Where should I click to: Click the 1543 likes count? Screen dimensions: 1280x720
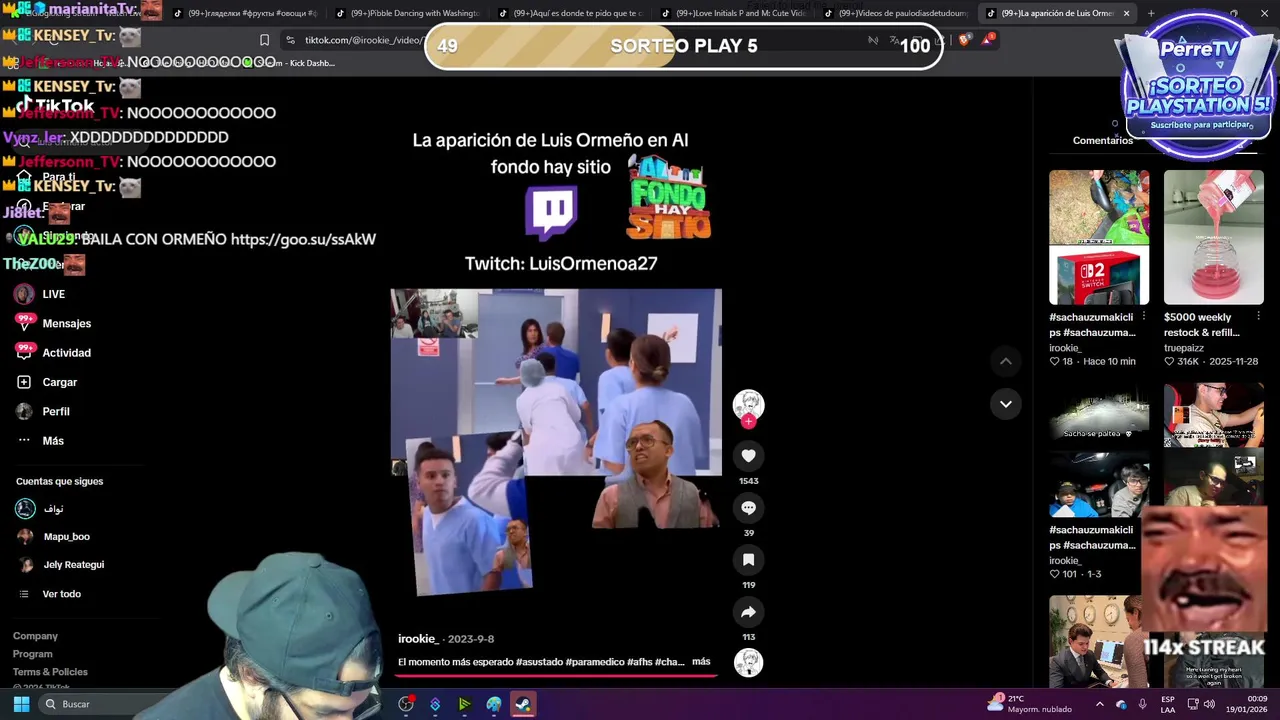(x=748, y=481)
